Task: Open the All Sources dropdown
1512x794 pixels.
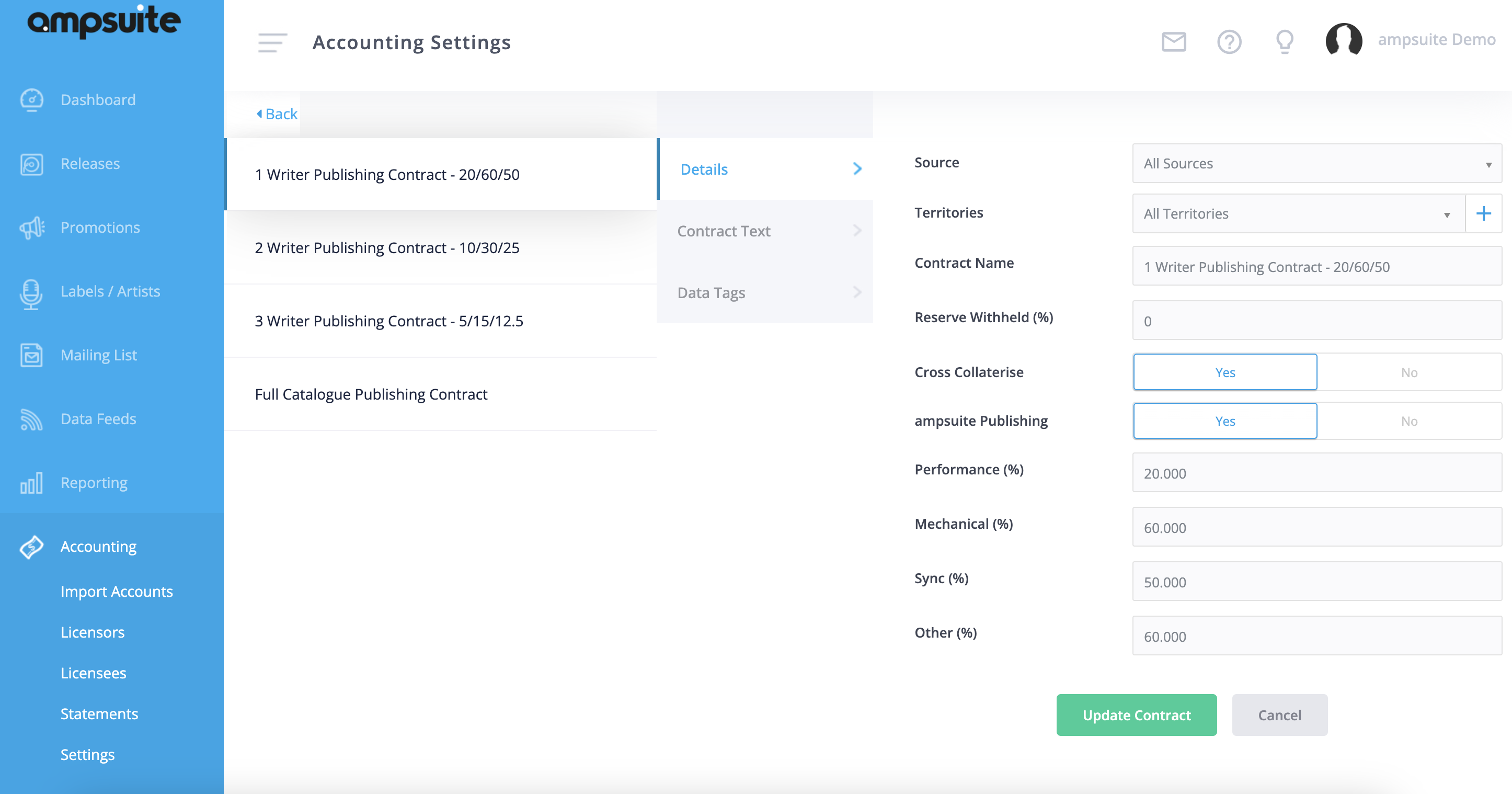Action: pyautogui.click(x=1316, y=163)
